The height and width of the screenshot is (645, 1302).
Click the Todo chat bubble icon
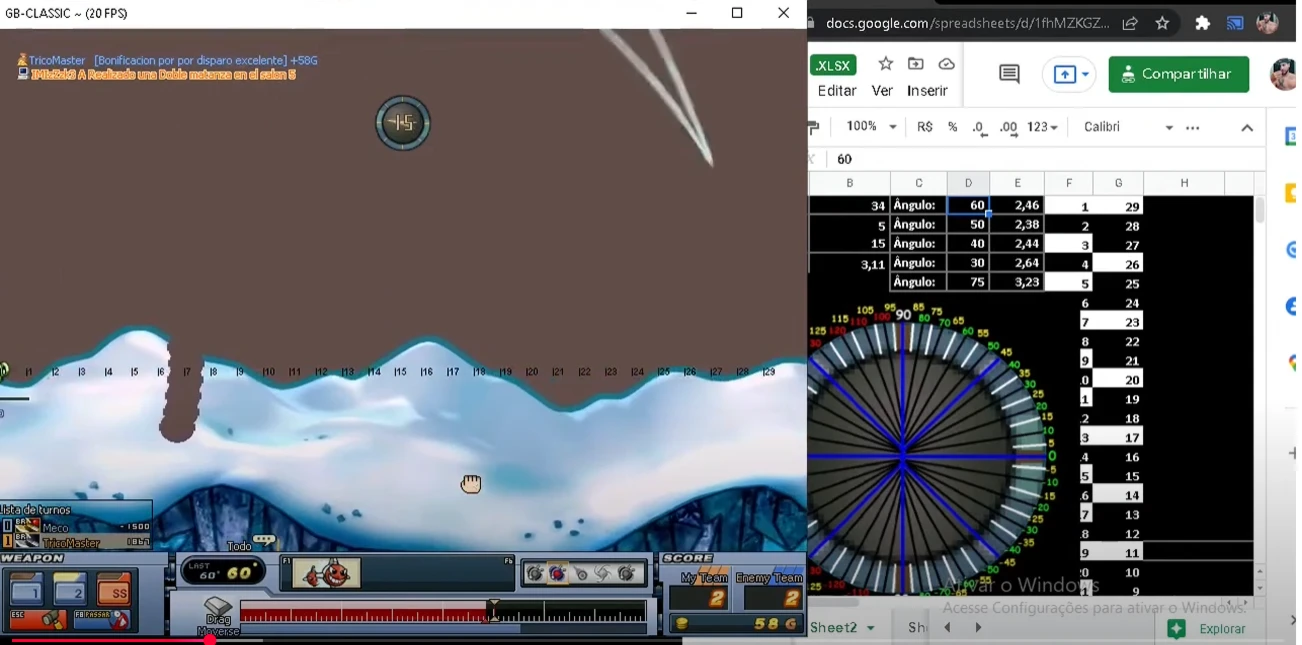point(264,540)
